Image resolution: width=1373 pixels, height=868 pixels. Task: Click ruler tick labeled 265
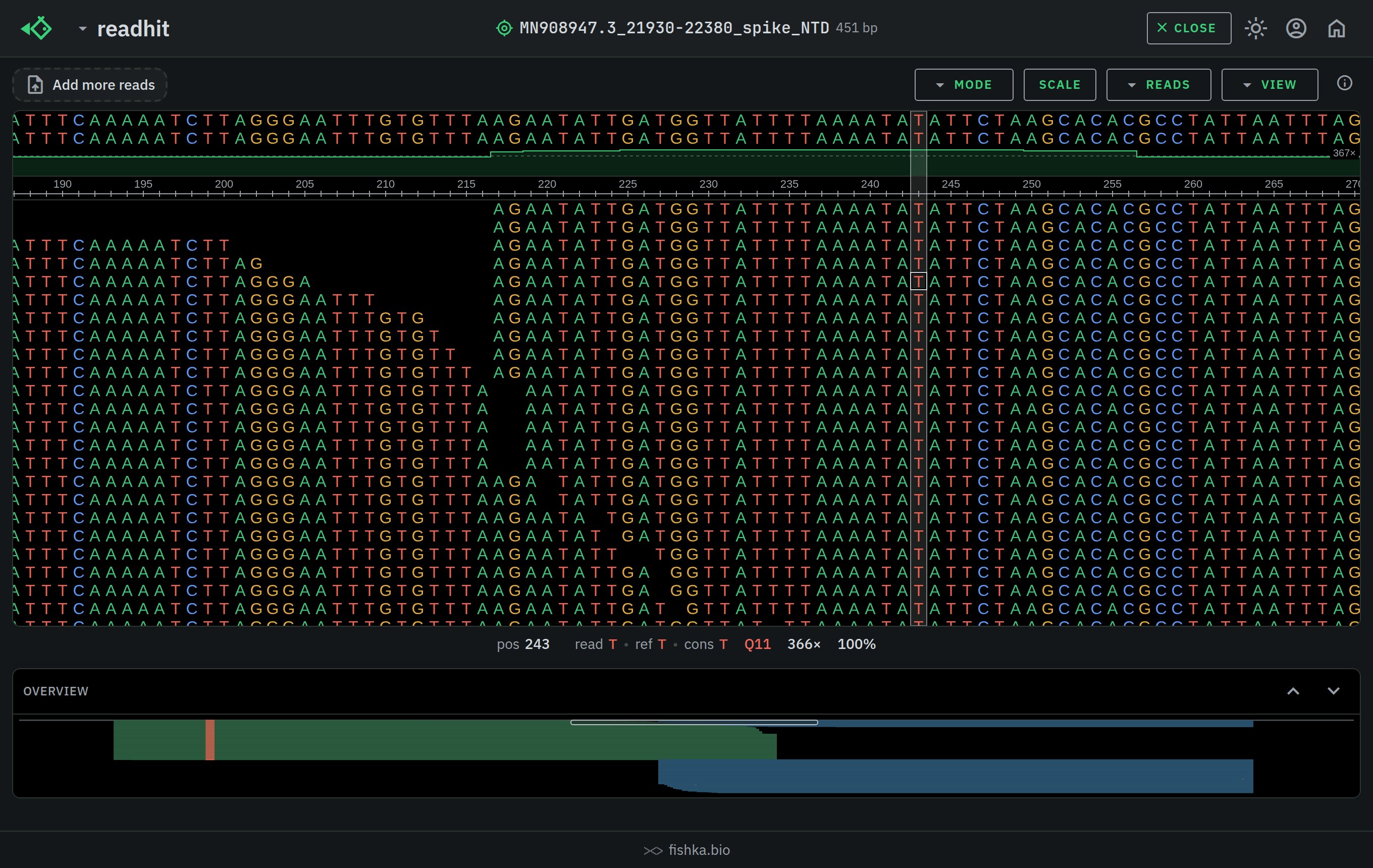(1274, 184)
